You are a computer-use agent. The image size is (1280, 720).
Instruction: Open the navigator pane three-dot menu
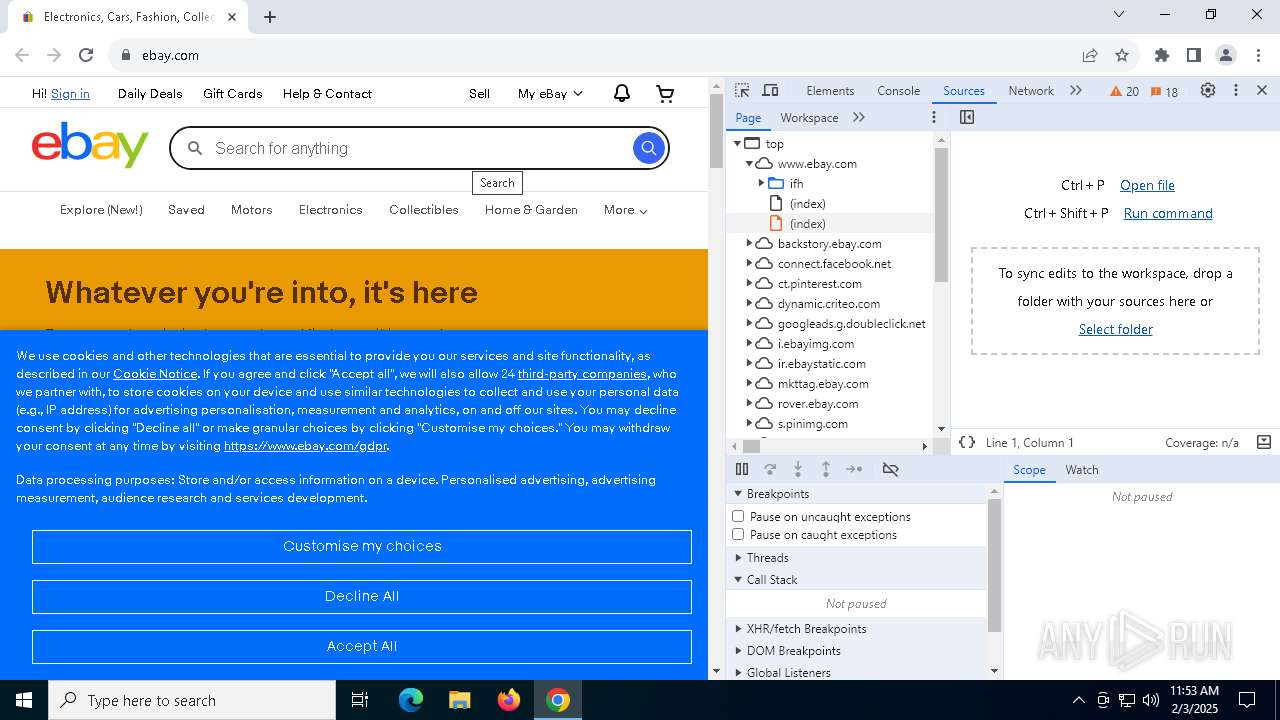click(x=934, y=117)
